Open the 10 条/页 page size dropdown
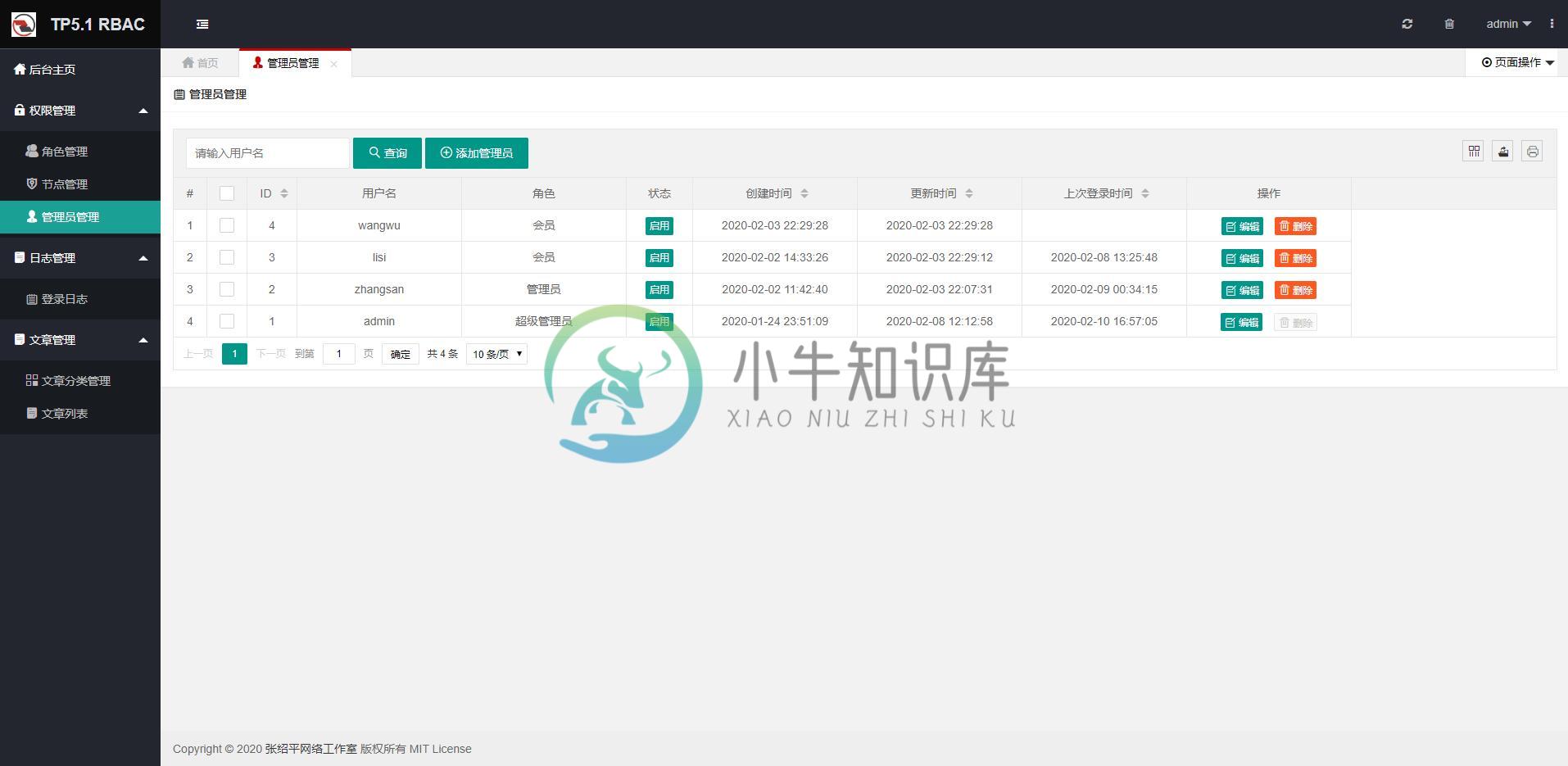The height and width of the screenshot is (766, 1568). (x=496, y=354)
